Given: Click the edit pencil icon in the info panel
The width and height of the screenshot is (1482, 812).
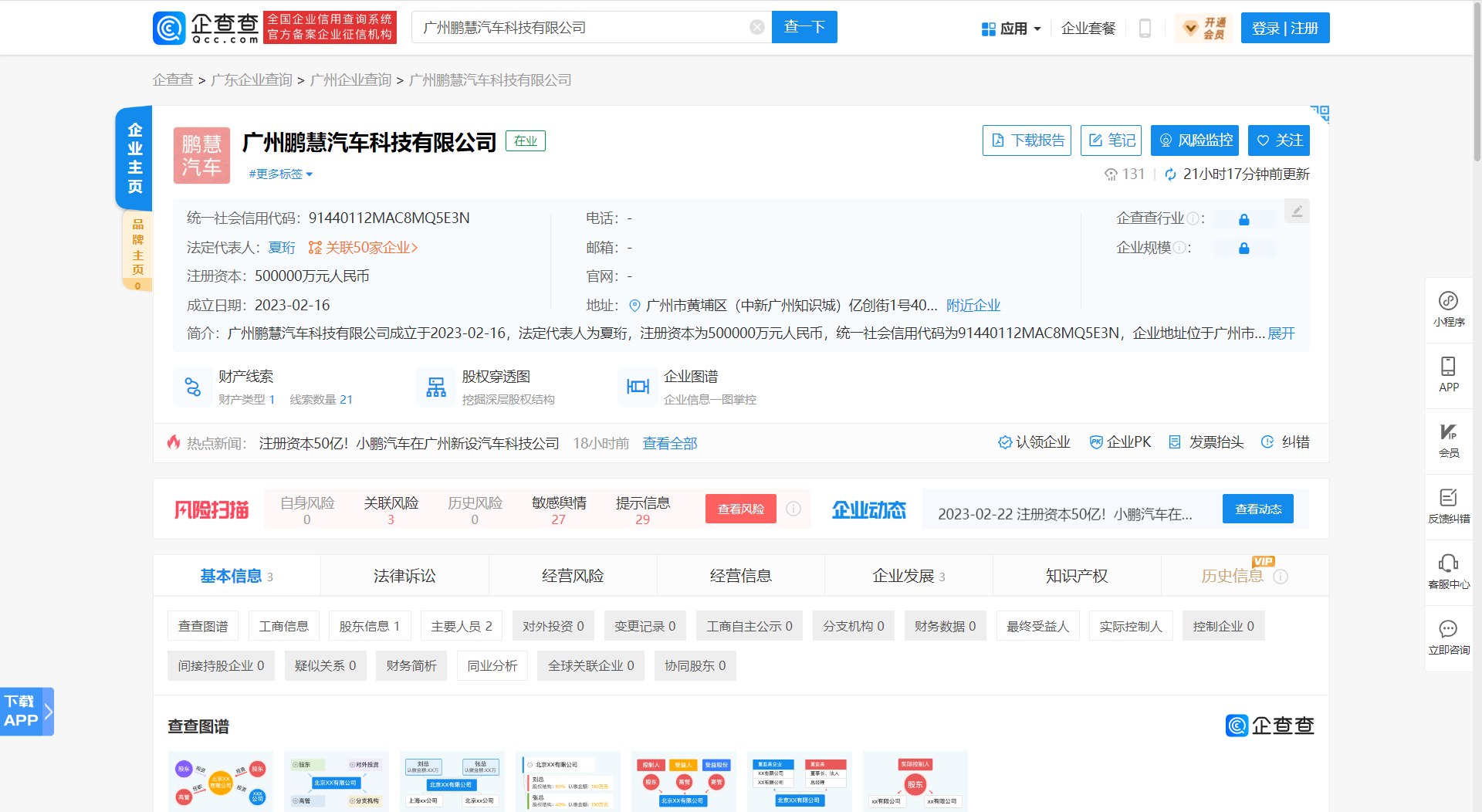Looking at the screenshot, I should (1297, 211).
